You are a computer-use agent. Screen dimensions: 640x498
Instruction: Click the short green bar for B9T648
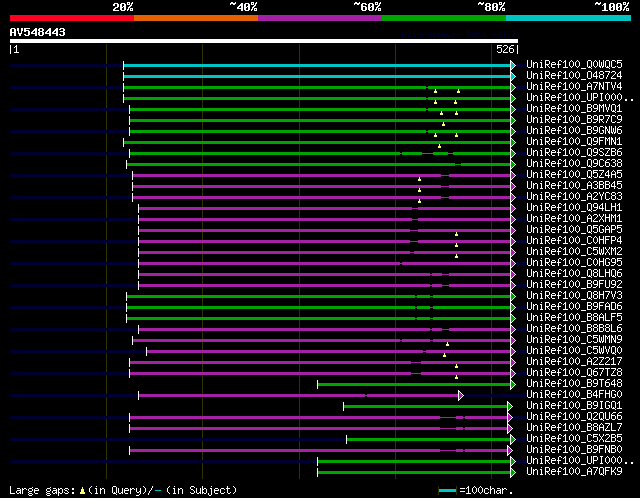pyautogui.click(x=414, y=385)
